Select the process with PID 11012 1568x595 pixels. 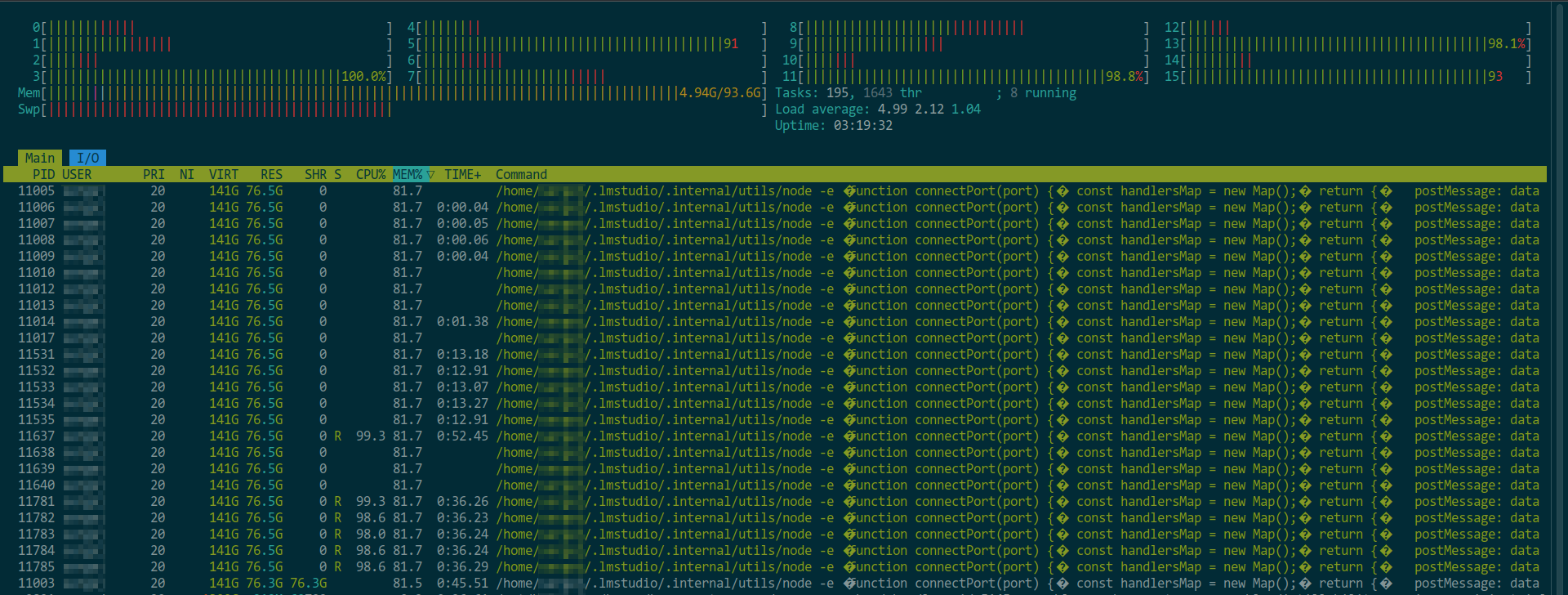pos(775,289)
